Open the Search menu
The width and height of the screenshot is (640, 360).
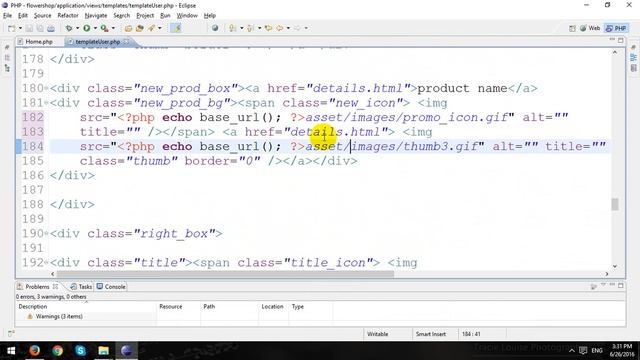click(122, 16)
